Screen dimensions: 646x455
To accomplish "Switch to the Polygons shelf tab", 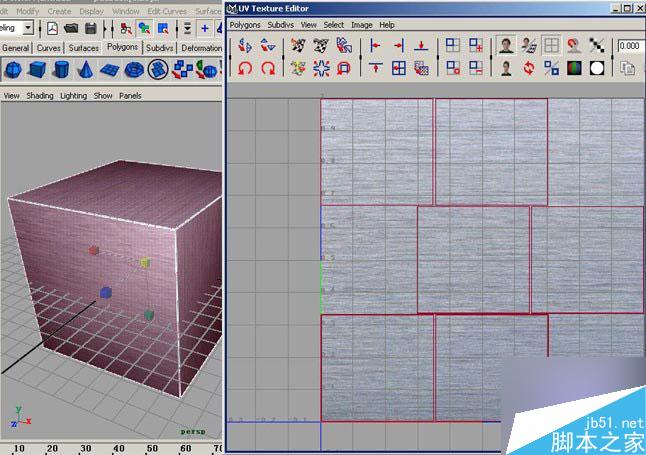I will pos(122,47).
